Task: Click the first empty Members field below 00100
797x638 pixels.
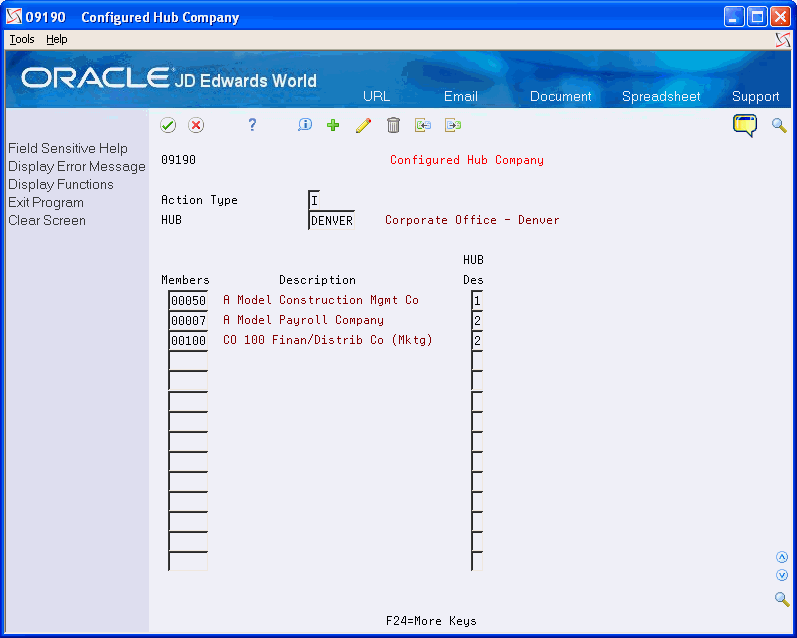Action: point(188,360)
